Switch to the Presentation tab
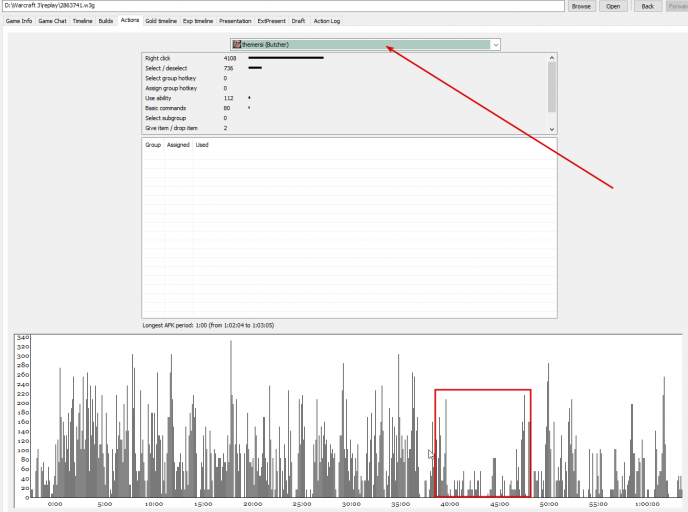 (x=235, y=21)
